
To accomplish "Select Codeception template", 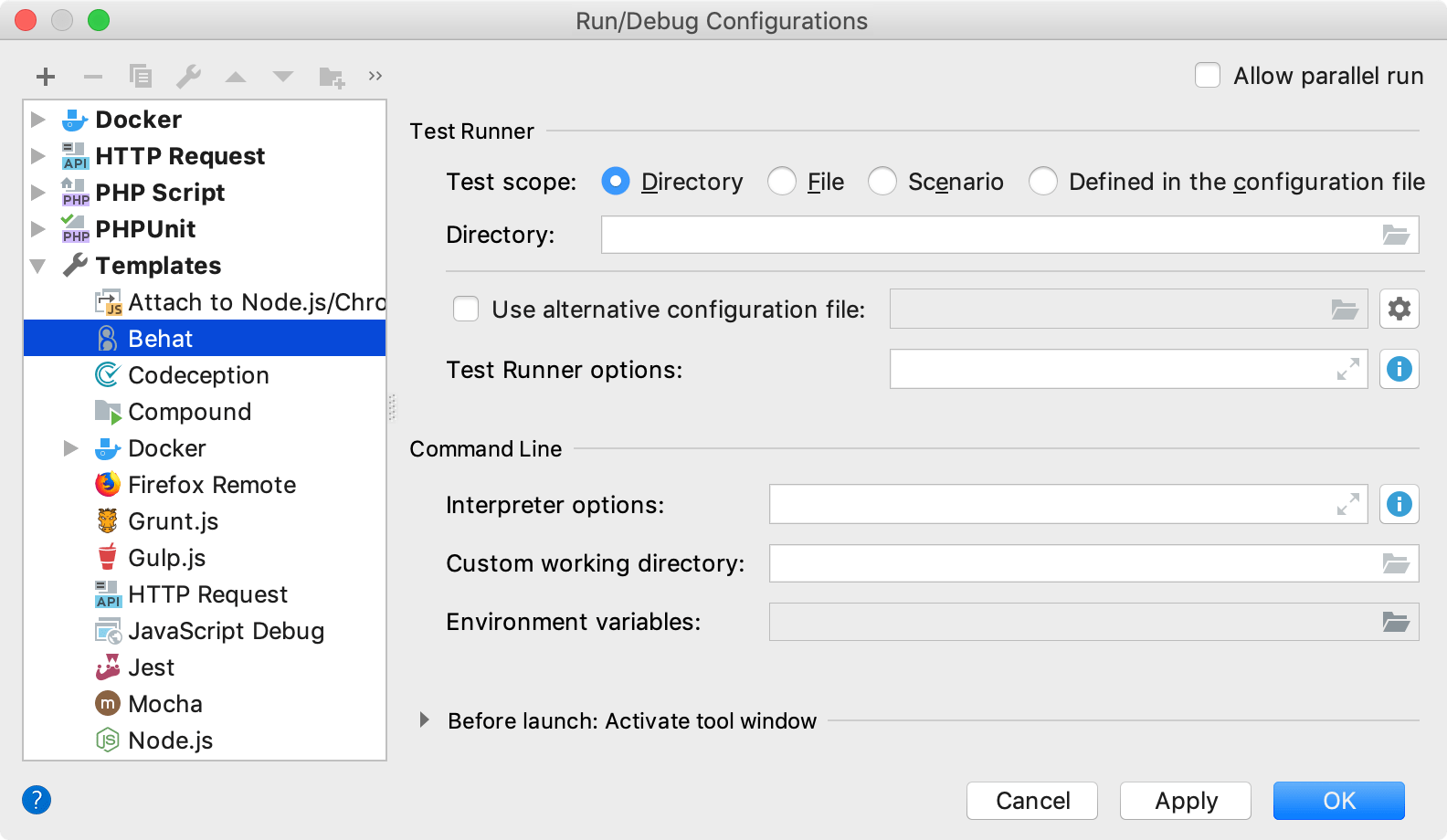I will [x=205, y=375].
